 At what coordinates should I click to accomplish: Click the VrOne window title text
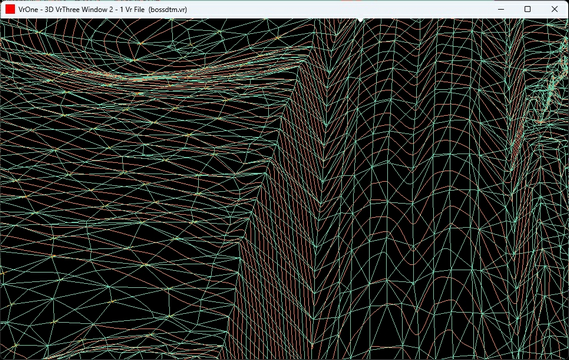point(103,9)
